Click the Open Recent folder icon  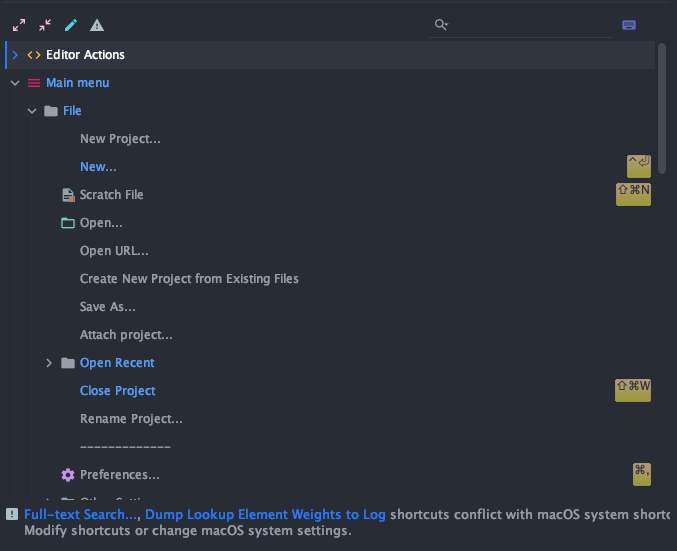click(x=68, y=363)
